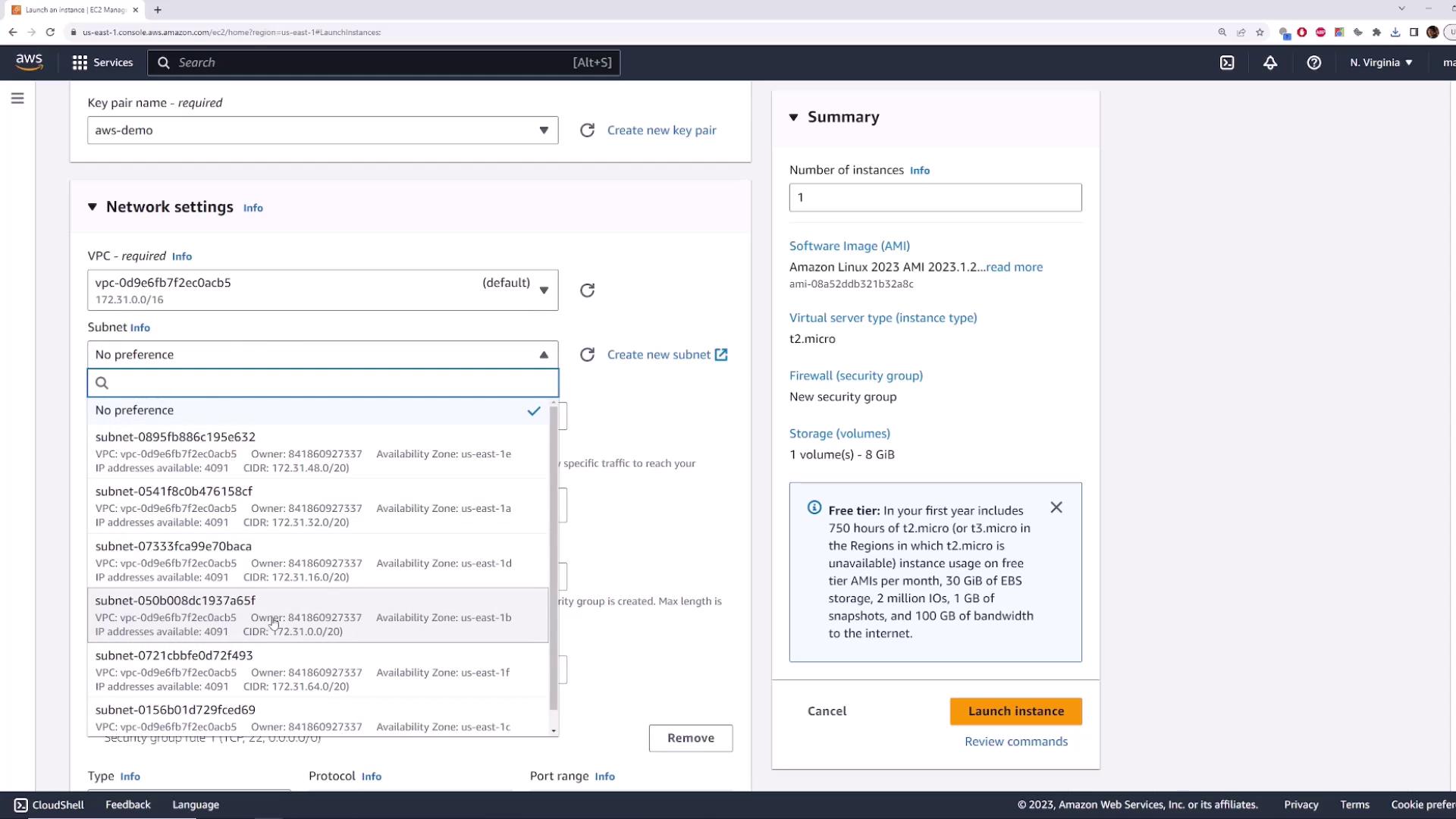Image resolution: width=1456 pixels, height=819 pixels.
Task: Refresh the key pair list
Action: 587,130
